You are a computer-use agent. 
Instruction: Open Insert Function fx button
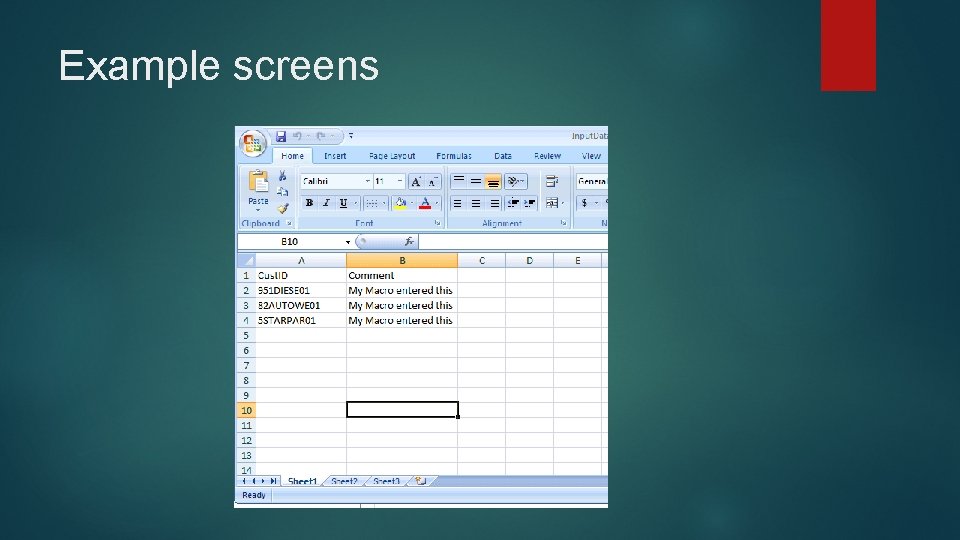coord(409,242)
